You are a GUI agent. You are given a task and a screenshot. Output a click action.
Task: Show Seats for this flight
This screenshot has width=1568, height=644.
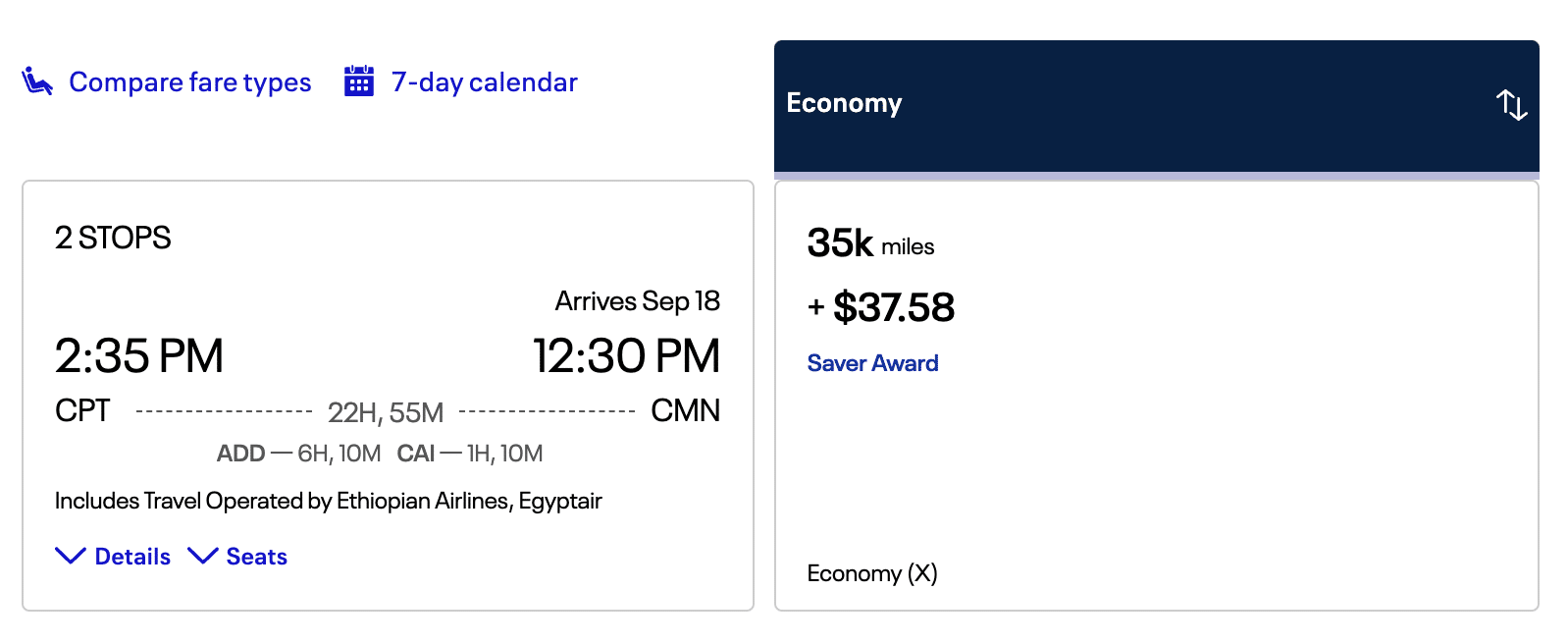tap(256, 557)
